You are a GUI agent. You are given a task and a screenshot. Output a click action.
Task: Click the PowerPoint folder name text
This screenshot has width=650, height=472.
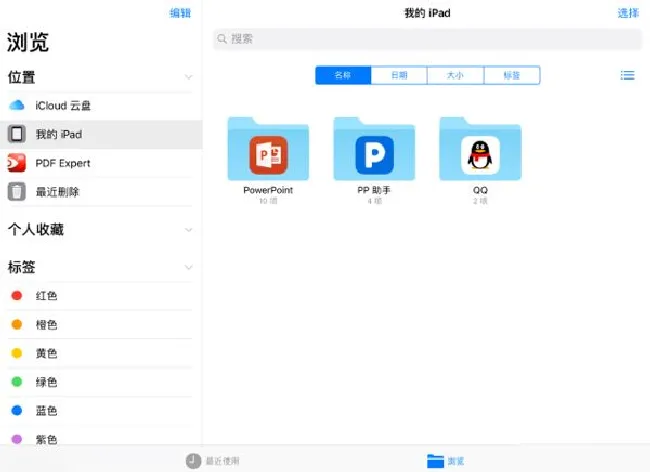tap(268, 190)
